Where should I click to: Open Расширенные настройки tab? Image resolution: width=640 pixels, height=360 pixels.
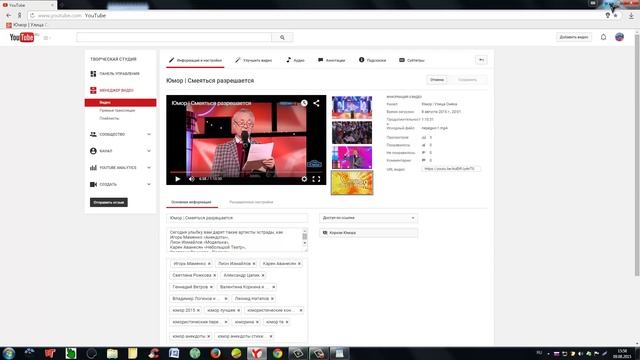coord(251,202)
